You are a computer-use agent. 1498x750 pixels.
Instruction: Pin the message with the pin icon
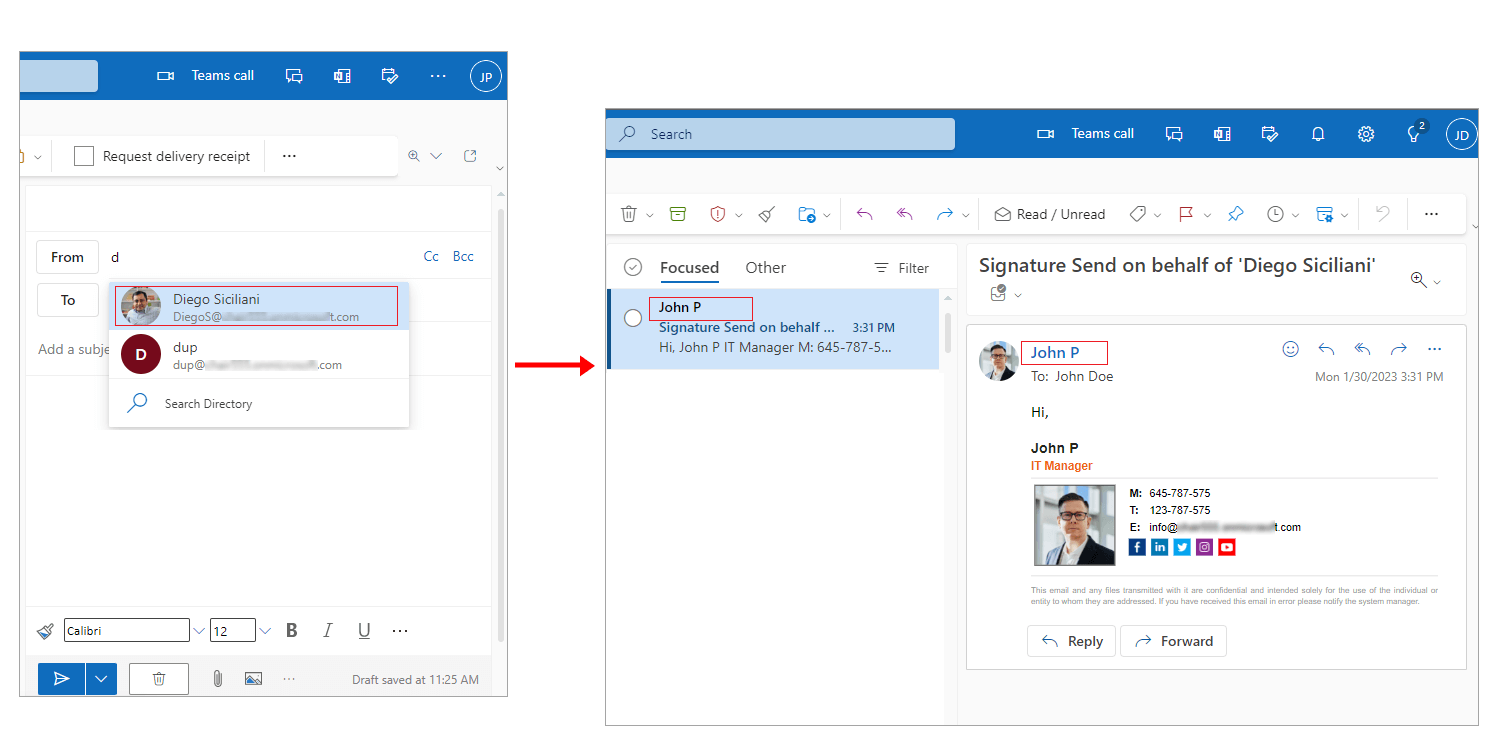[x=1236, y=214]
